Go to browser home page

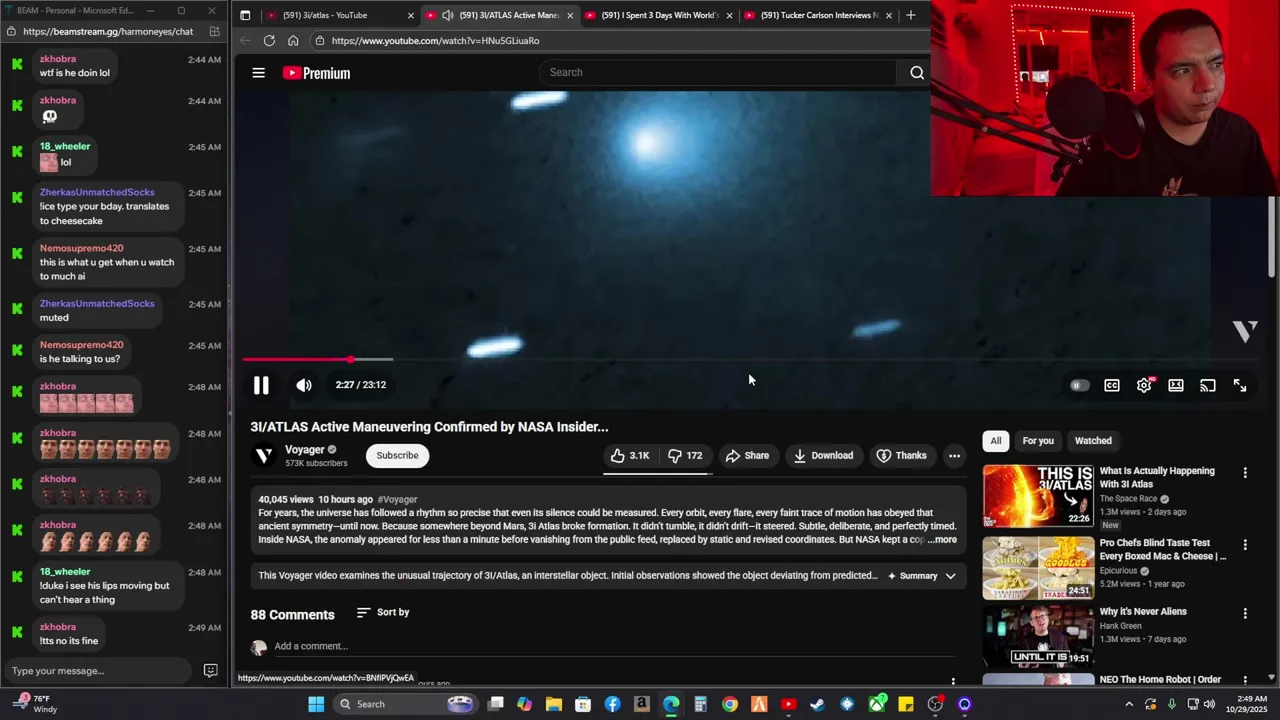pos(293,40)
